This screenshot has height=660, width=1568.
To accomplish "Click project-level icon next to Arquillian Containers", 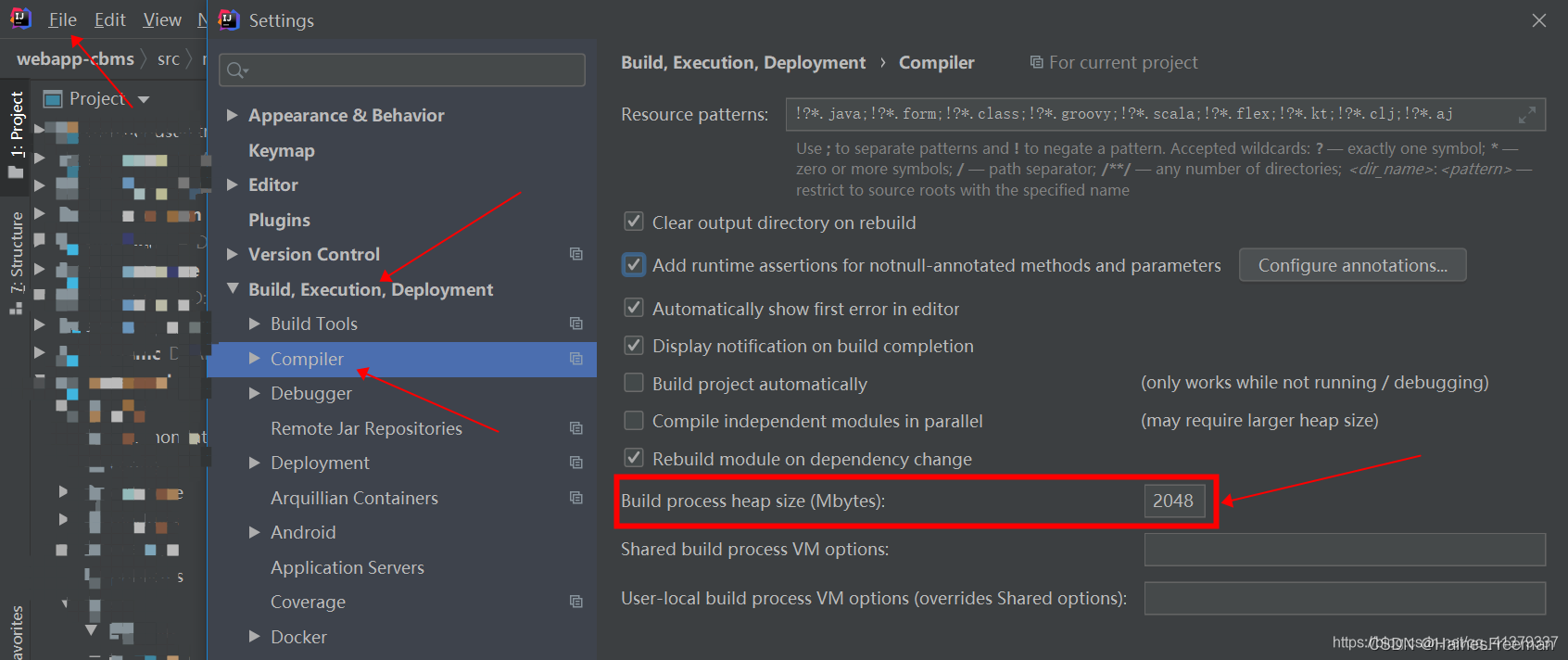I will [576, 498].
